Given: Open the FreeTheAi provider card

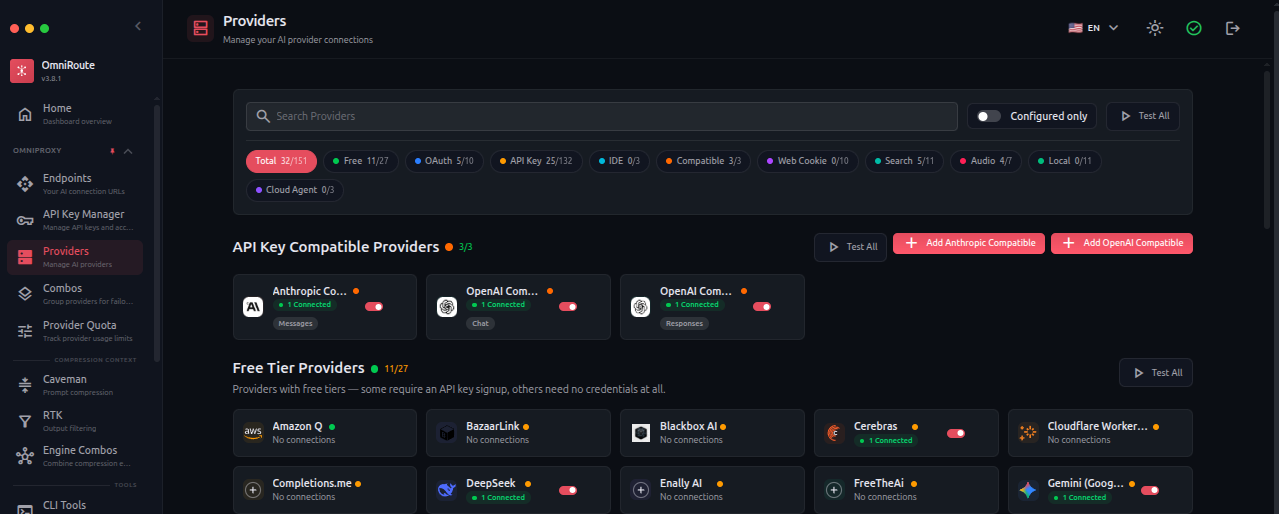Looking at the screenshot, I should click(x=906, y=490).
